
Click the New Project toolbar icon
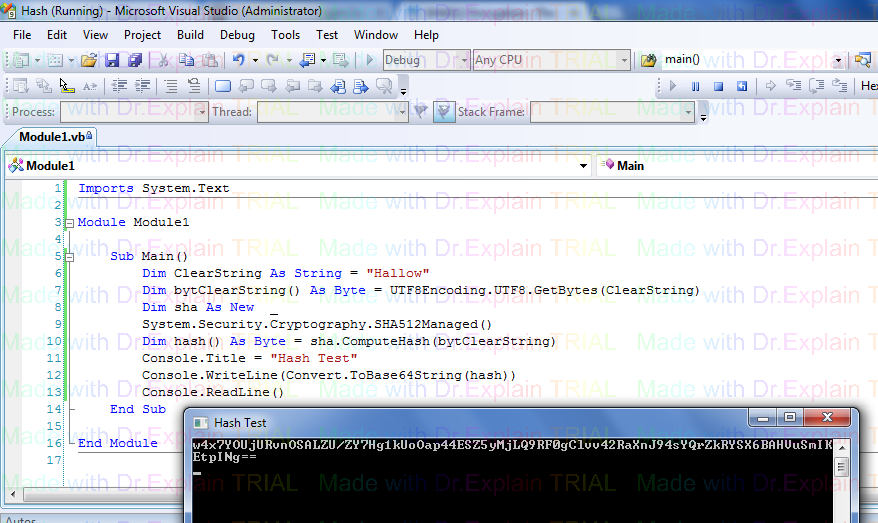click(x=21, y=60)
